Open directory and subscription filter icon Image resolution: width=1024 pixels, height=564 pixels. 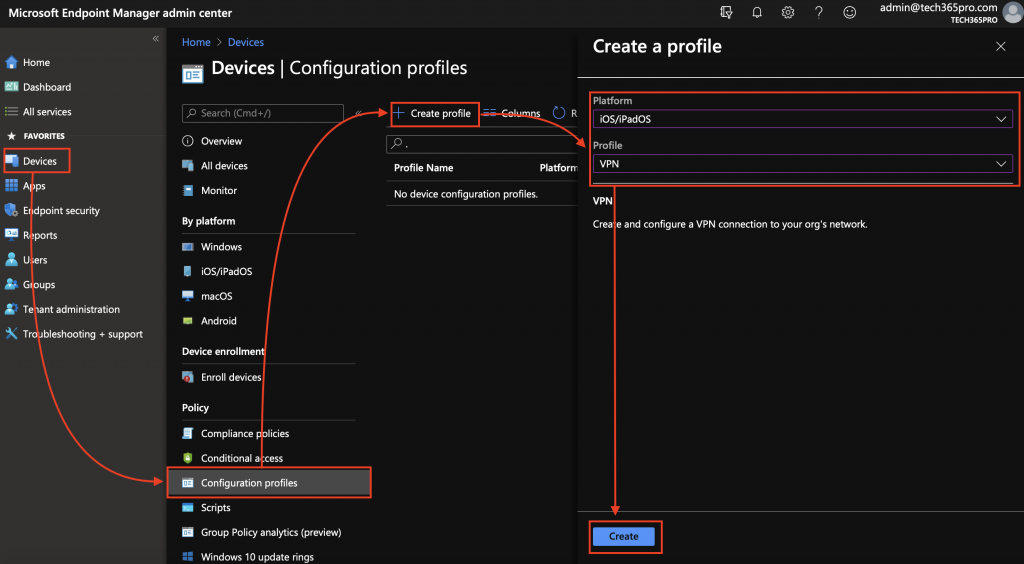point(726,12)
